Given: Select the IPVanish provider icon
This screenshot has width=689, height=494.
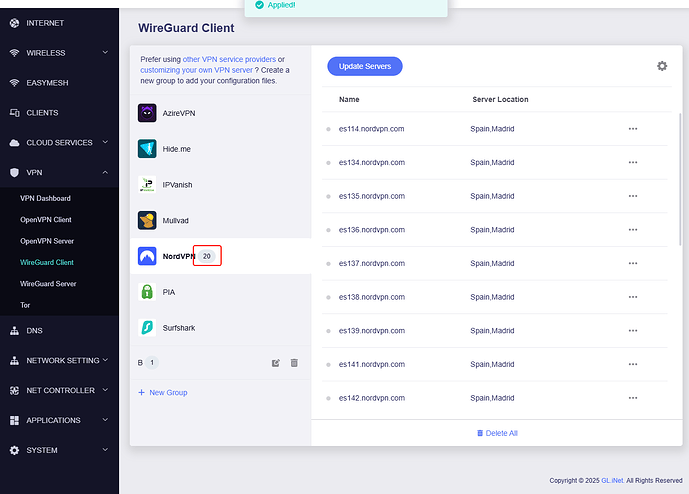Looking at the screenshot, I should 147,185.
